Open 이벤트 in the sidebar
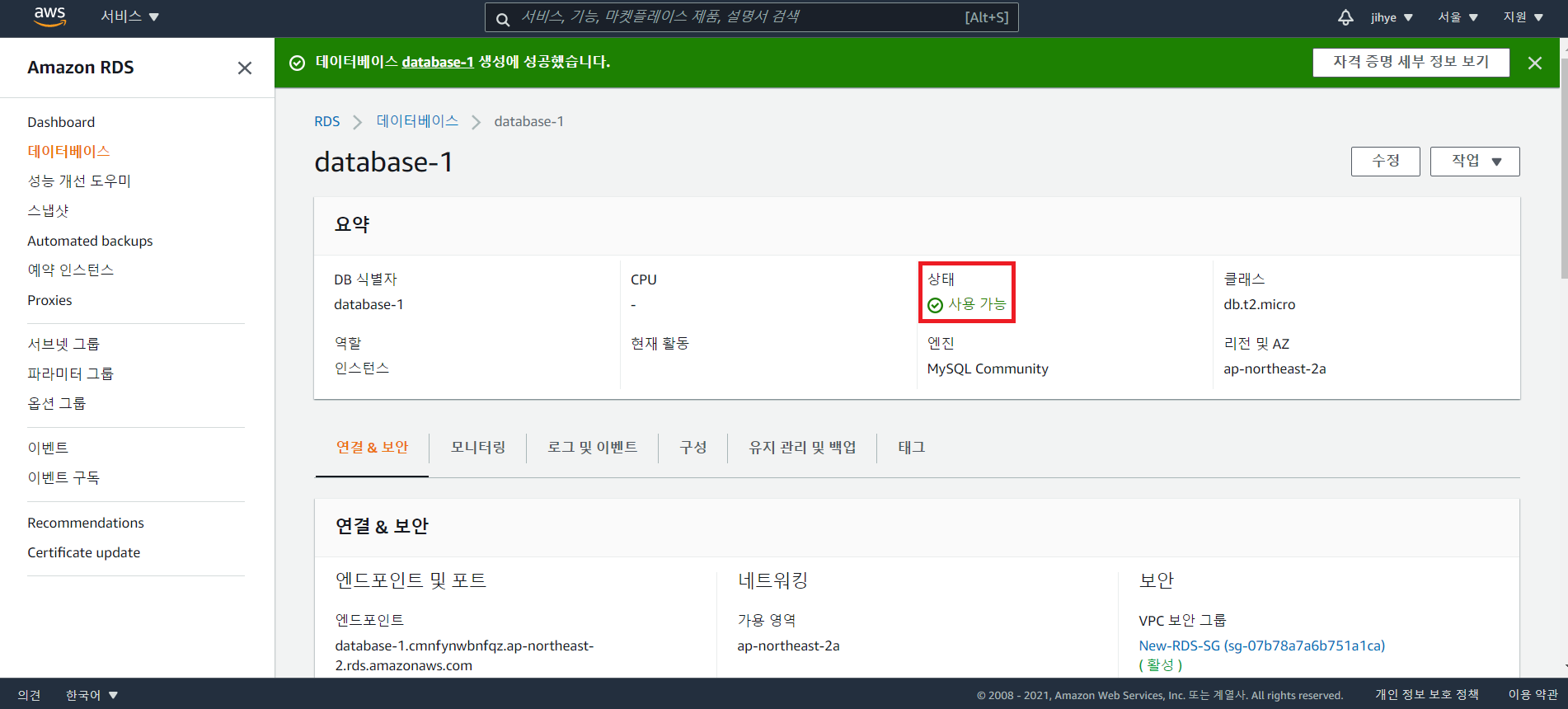1568x709 pixels. [x=48, y=448]
